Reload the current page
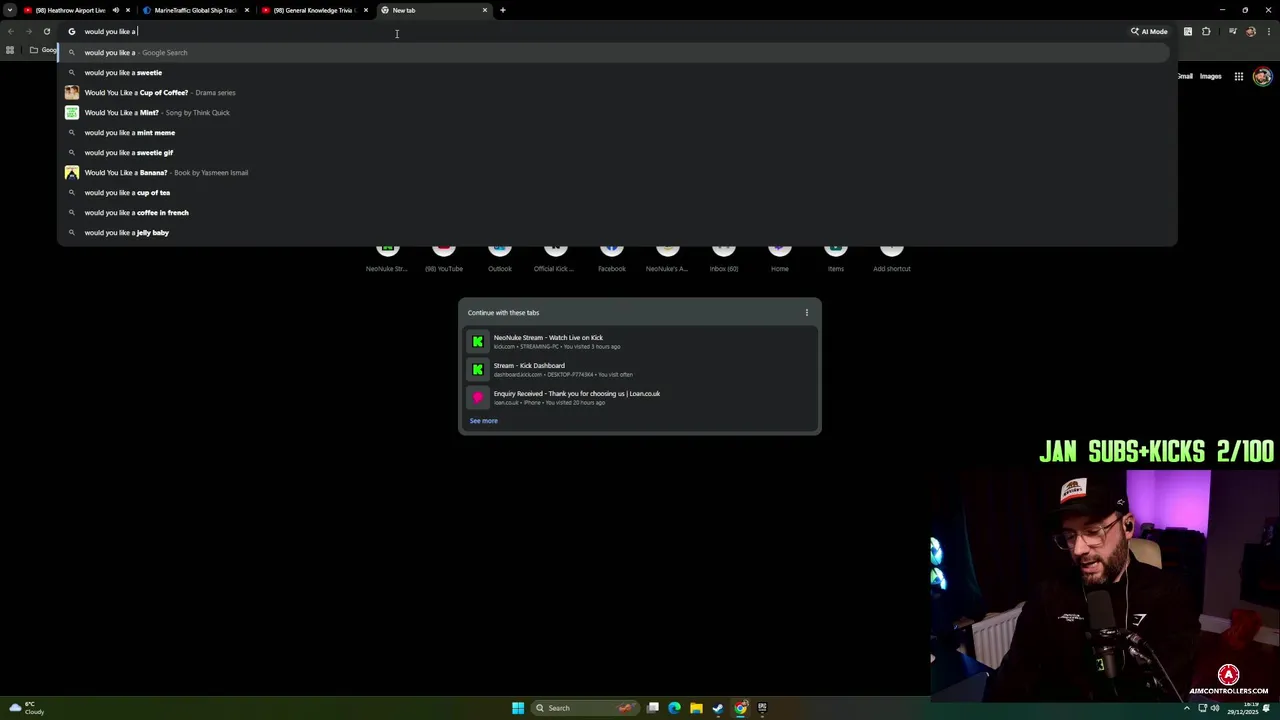 [47, 31]
